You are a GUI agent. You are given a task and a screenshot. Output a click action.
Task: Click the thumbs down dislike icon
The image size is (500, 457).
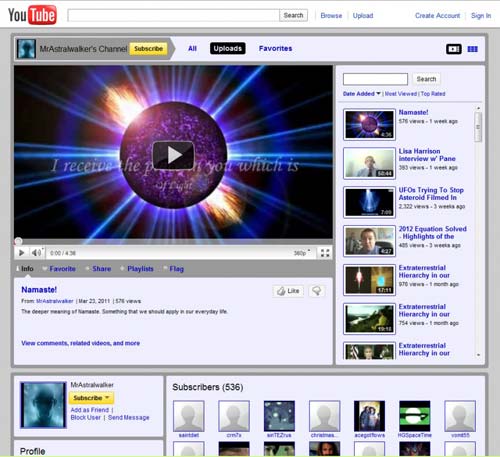(317, 291)
